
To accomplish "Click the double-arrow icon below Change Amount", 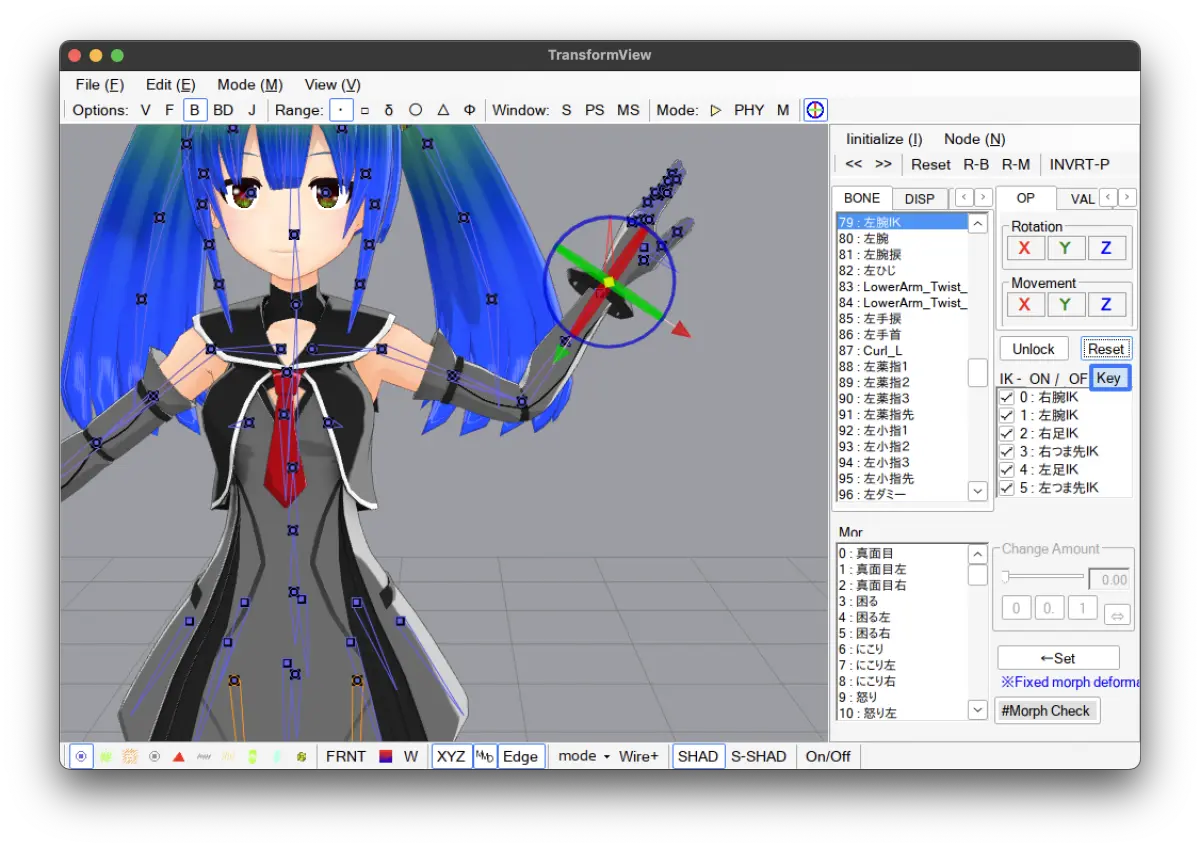I will tap(1117, 614).
